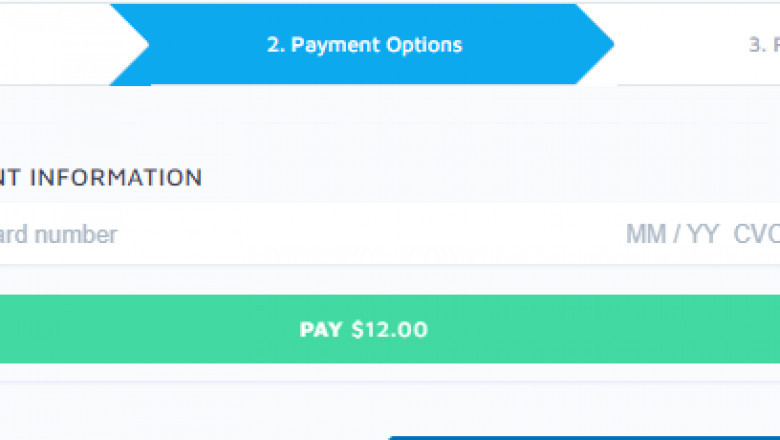Click the "$12.00" amount on the pay button
The height and width of the screenshot is (440, 780).
[389, 329]
